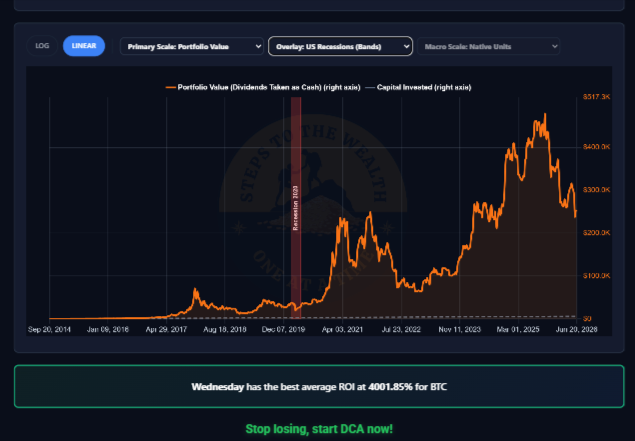635x441 pixels.
Task: Click the Mar 01, 2025 date label
Action: 518,330
